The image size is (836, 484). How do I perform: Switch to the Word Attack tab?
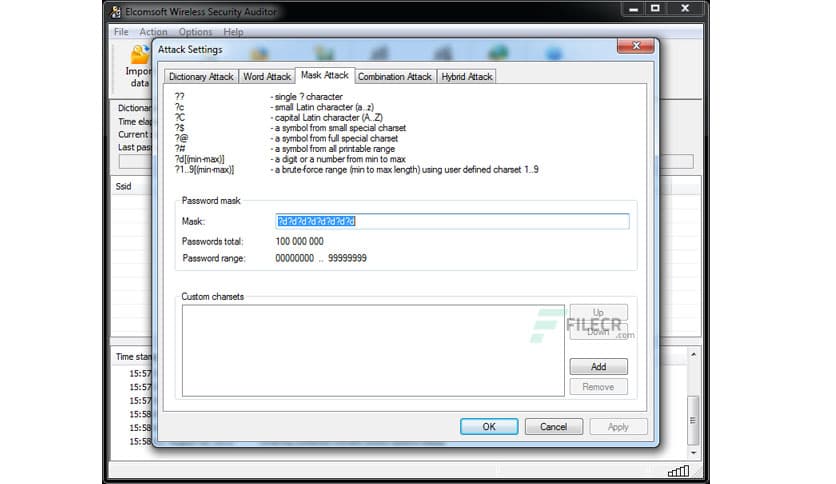coord(267,77)
